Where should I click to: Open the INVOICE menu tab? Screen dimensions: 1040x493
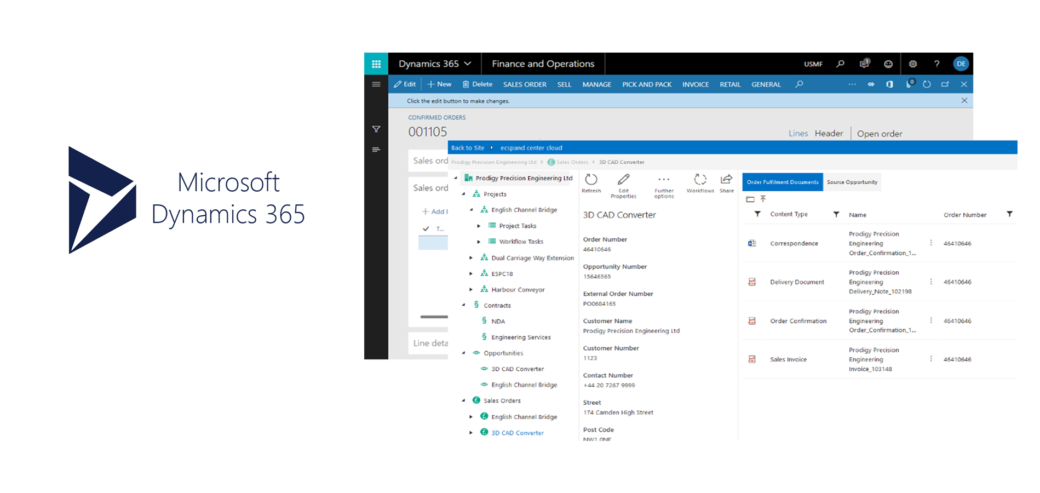[696, 84]
